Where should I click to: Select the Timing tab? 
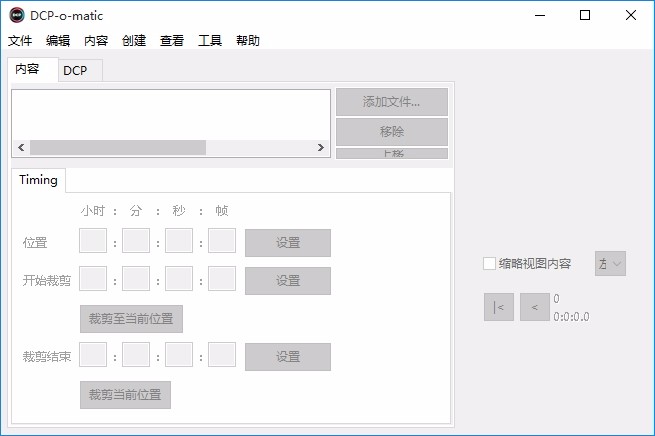(x=38, y=180)
